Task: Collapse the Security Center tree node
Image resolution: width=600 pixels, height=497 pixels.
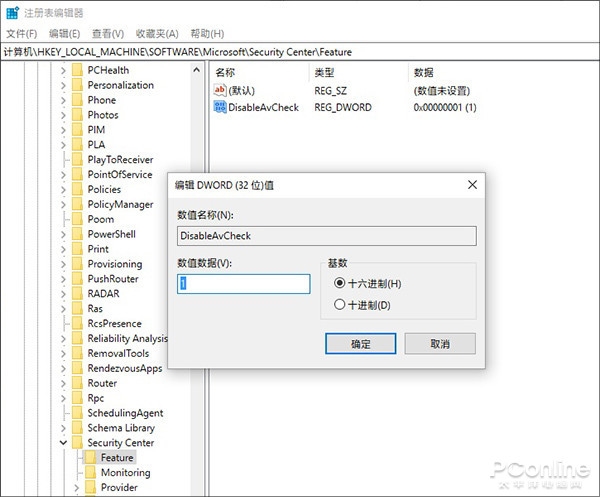Action: click(x=63, y=443)
